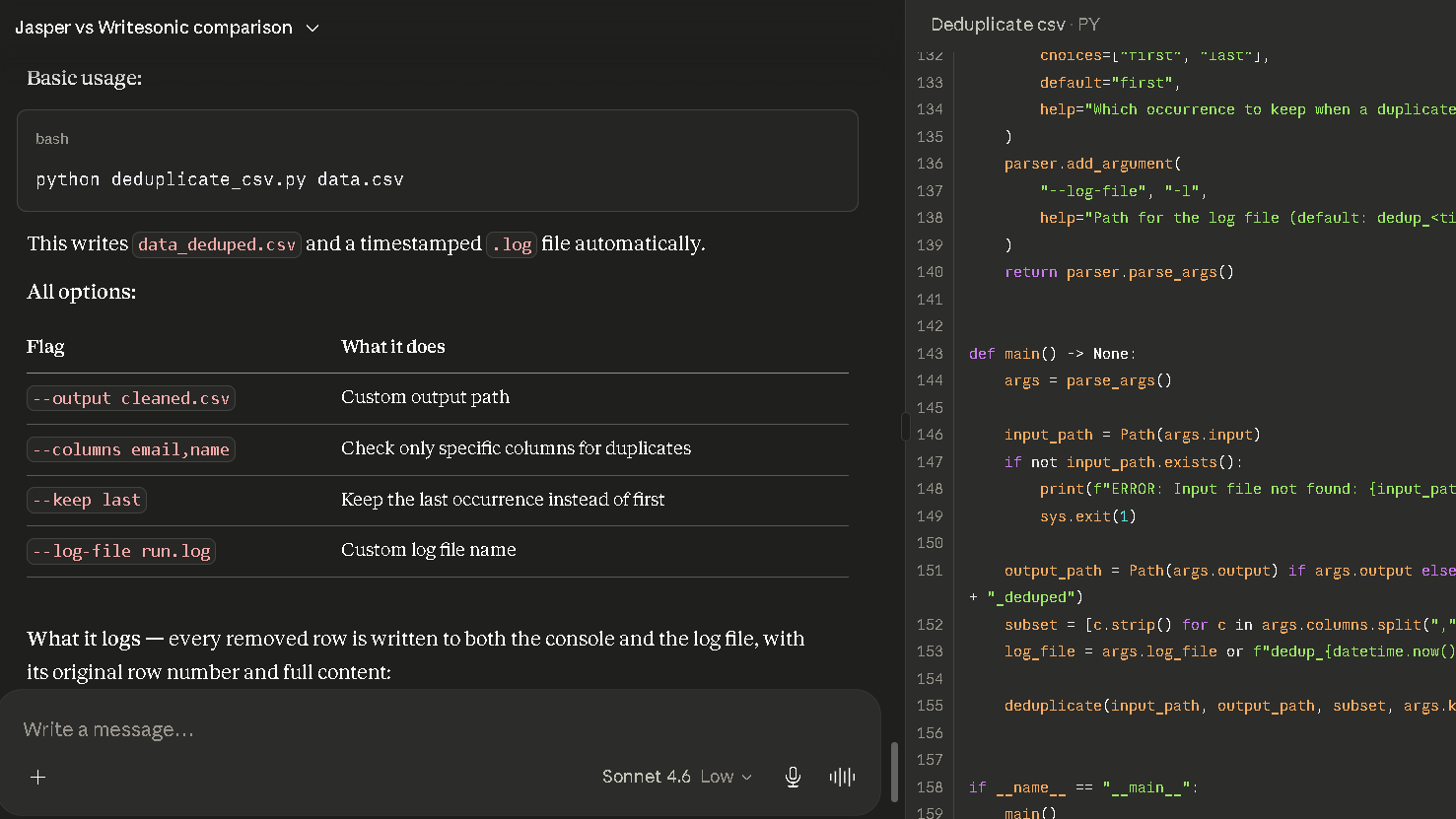The image size is (1456, 819).
Task: Click the What it does column header
Action: coord(393,347)
